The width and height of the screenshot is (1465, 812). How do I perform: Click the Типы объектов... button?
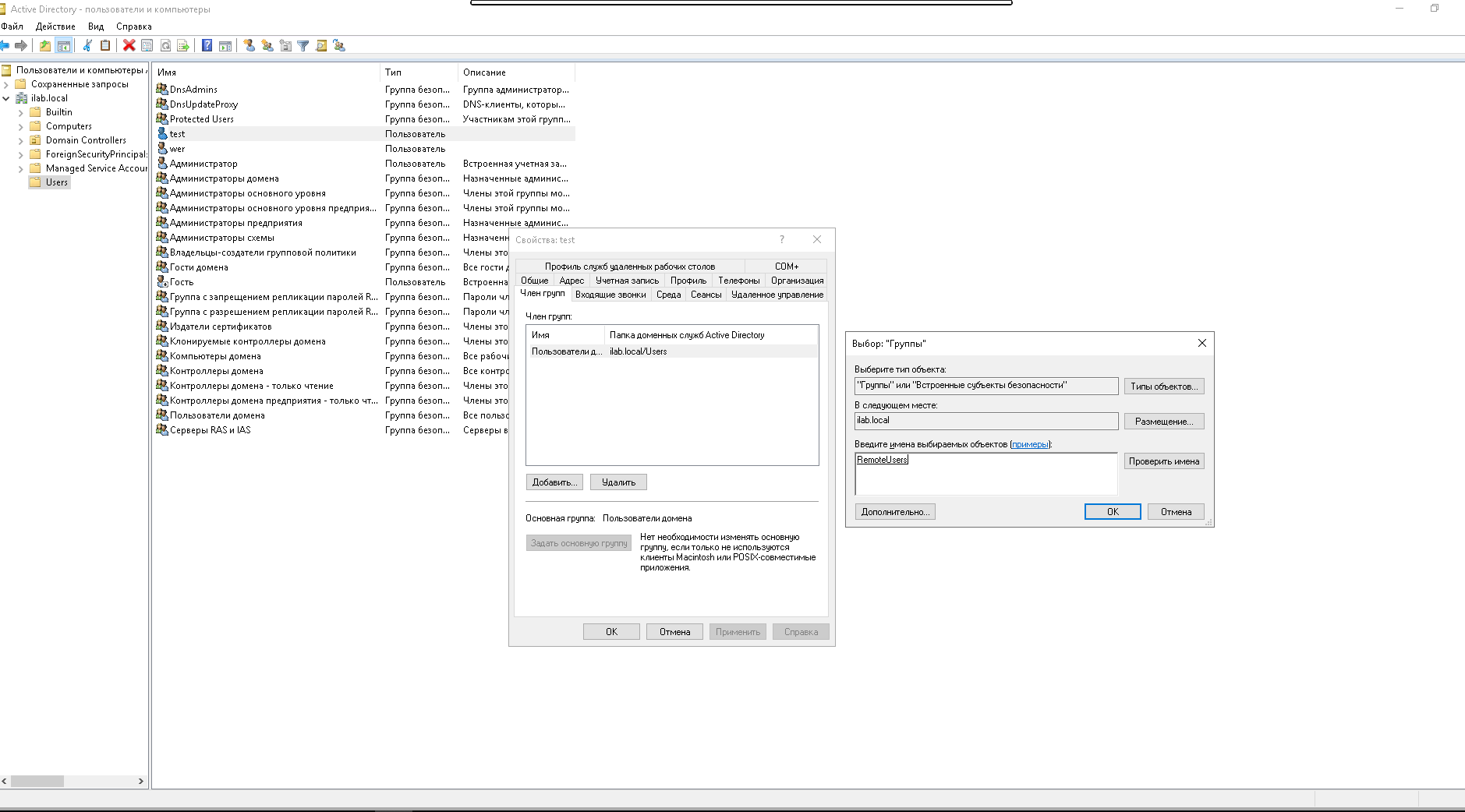pos(1164,387)
